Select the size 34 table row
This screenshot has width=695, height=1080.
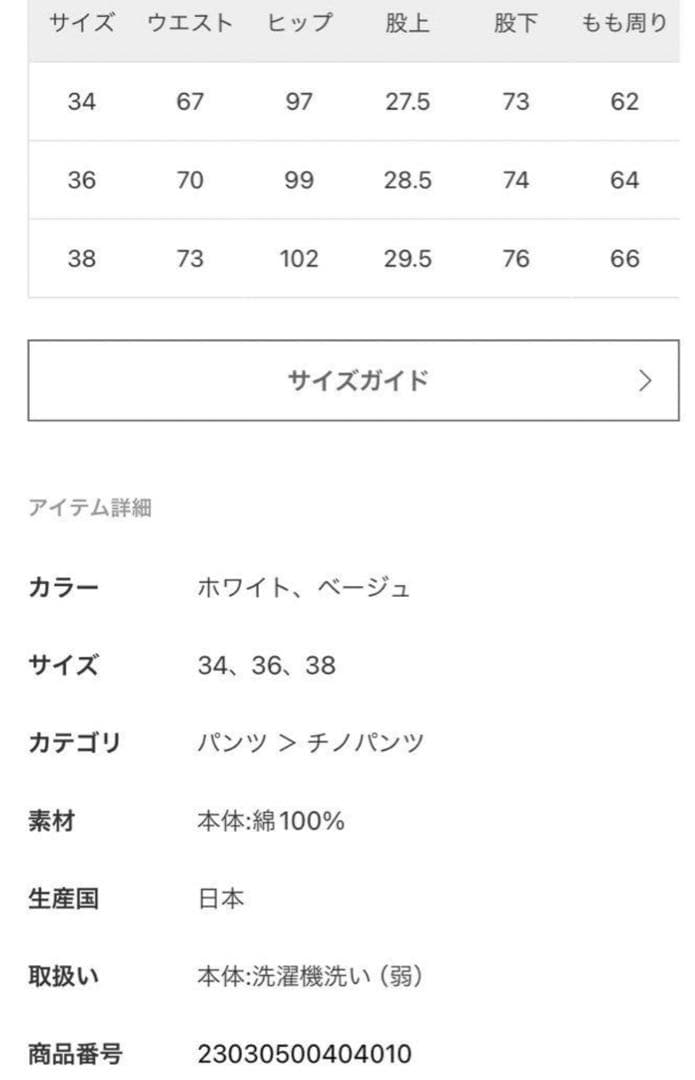pos(348,101)
